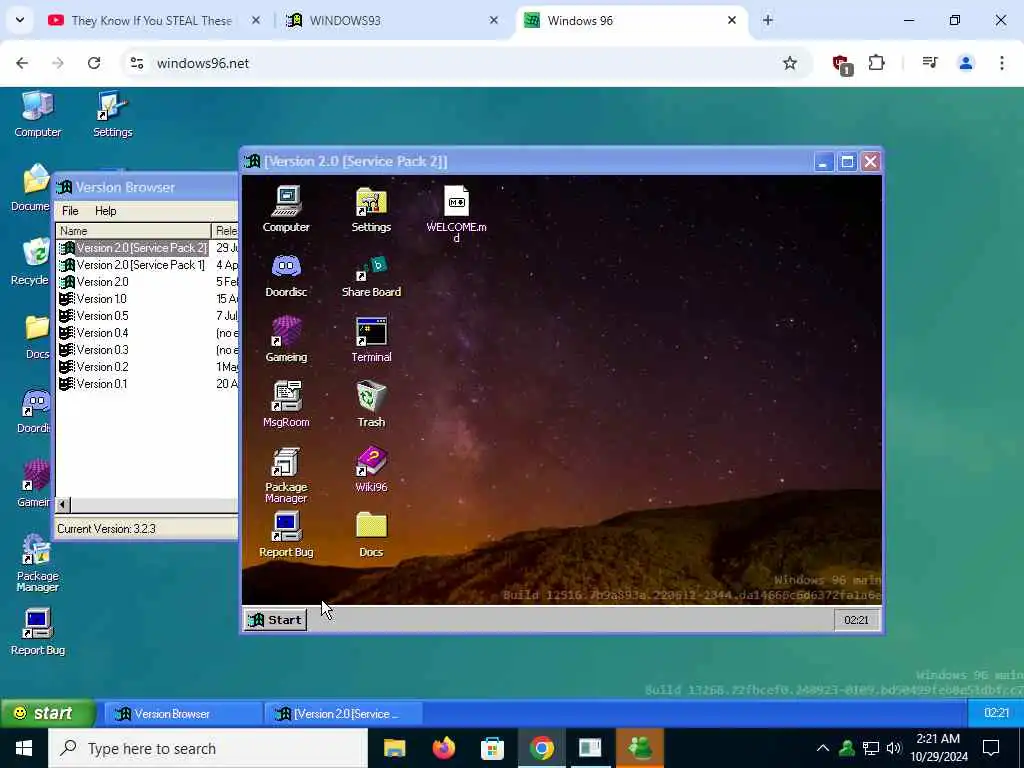Open Report Bug on outer desktop

pos(37,632)
